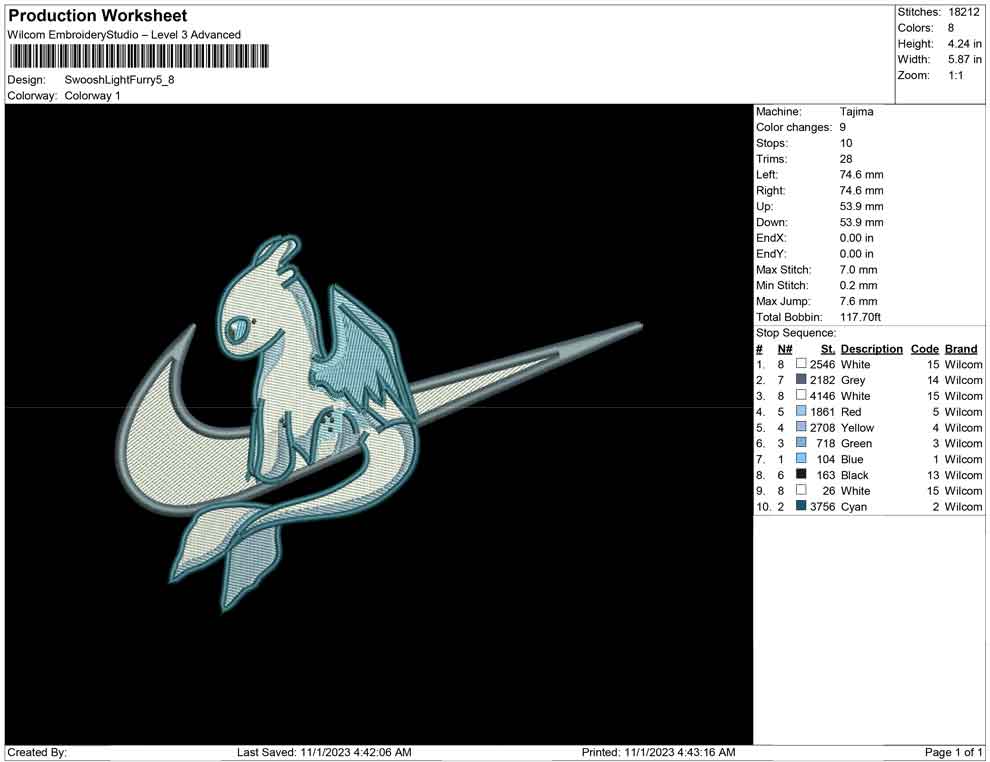
Task: Click the embroidered dragon design preview
Action: coord(379,424)
